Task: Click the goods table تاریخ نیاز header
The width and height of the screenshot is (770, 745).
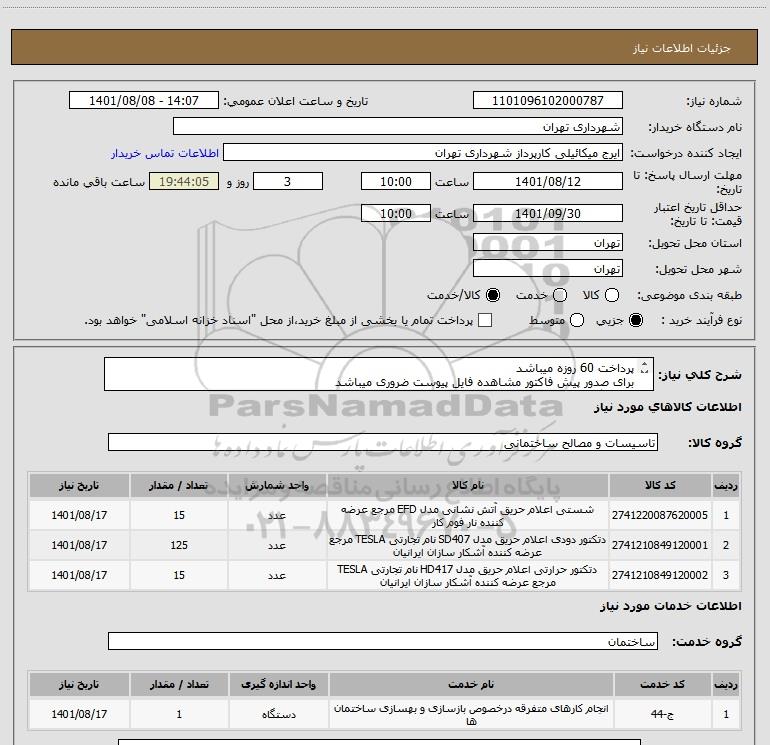Action: click(x=79, y=485)
